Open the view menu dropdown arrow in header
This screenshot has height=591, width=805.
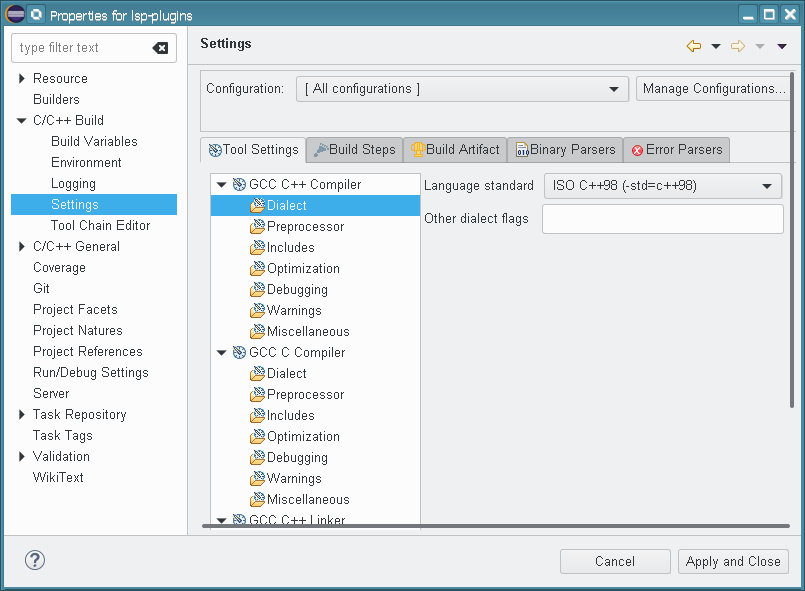(782, 46)
